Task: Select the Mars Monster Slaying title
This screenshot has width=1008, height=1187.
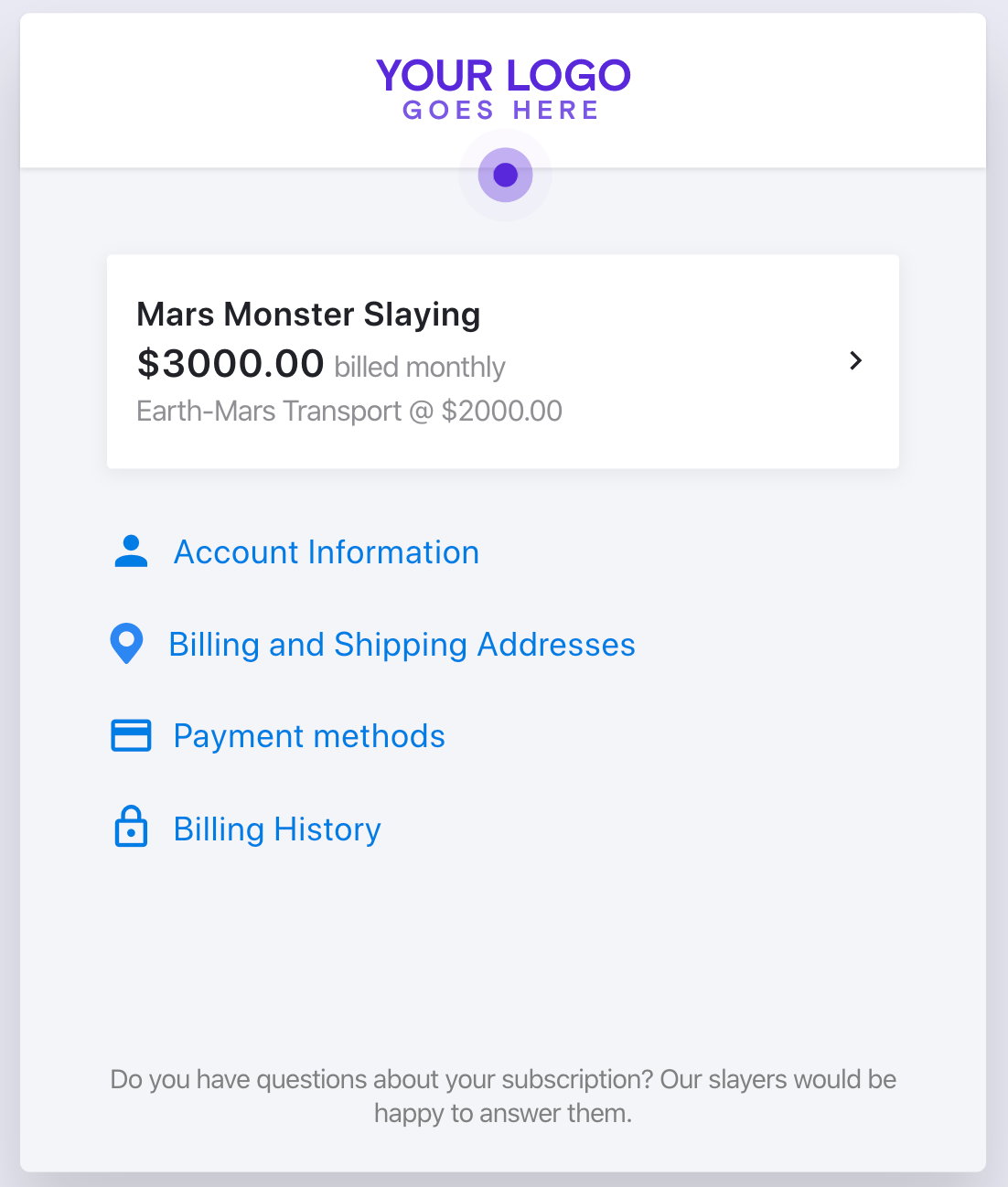Action: [308, 314]
